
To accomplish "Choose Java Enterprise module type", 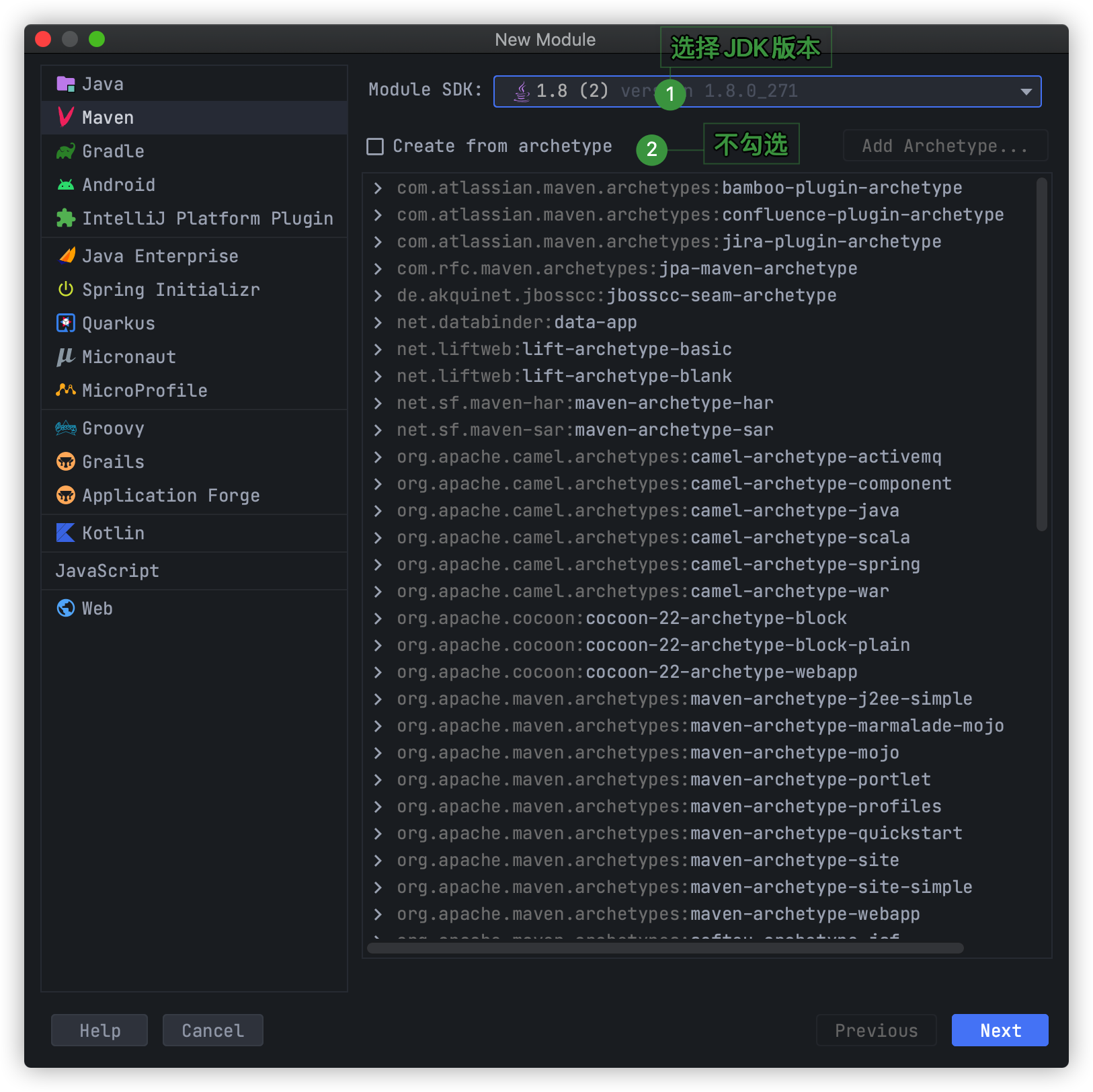I will coord(194,256).
